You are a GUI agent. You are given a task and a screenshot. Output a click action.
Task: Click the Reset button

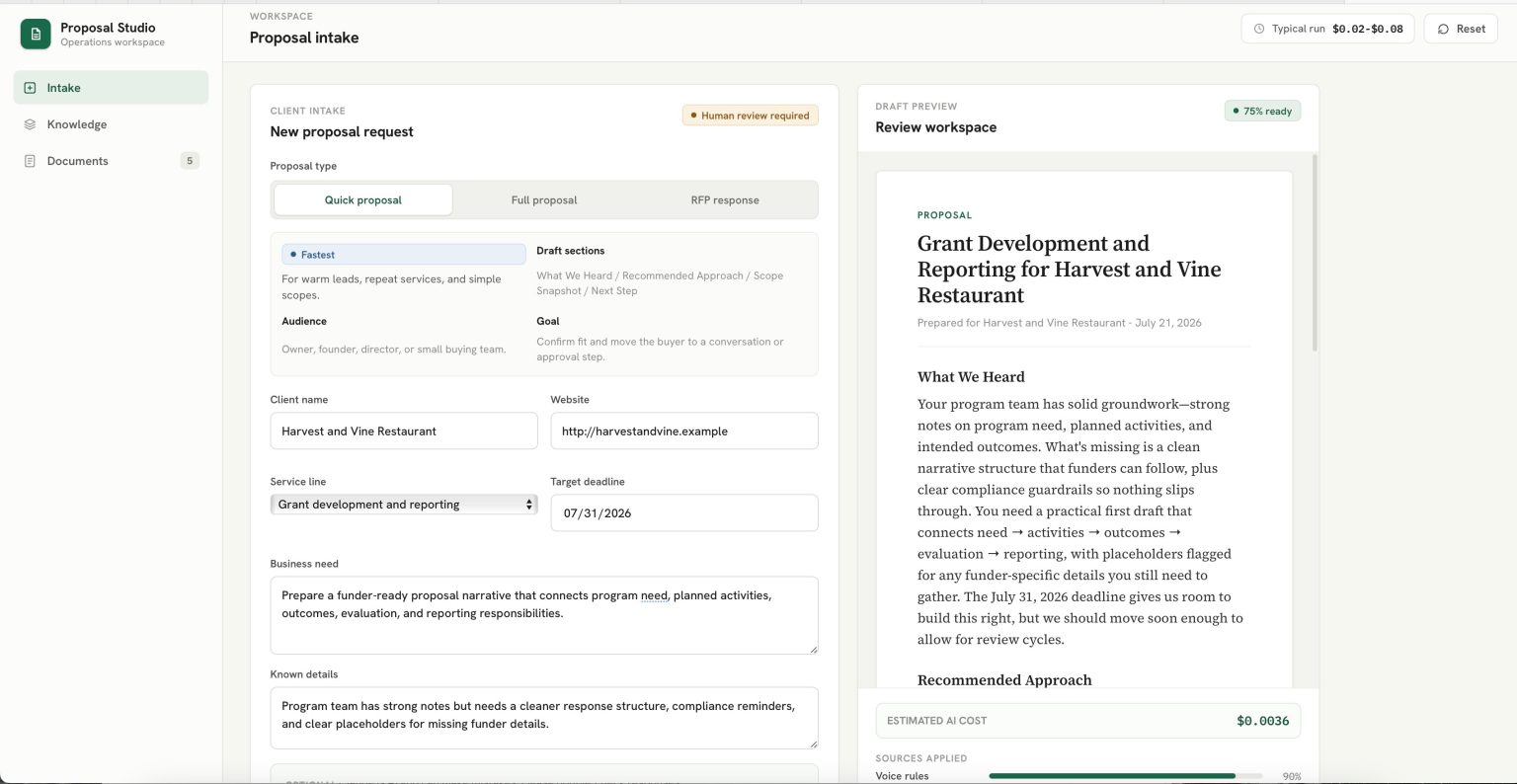[x=1461, y=29]
